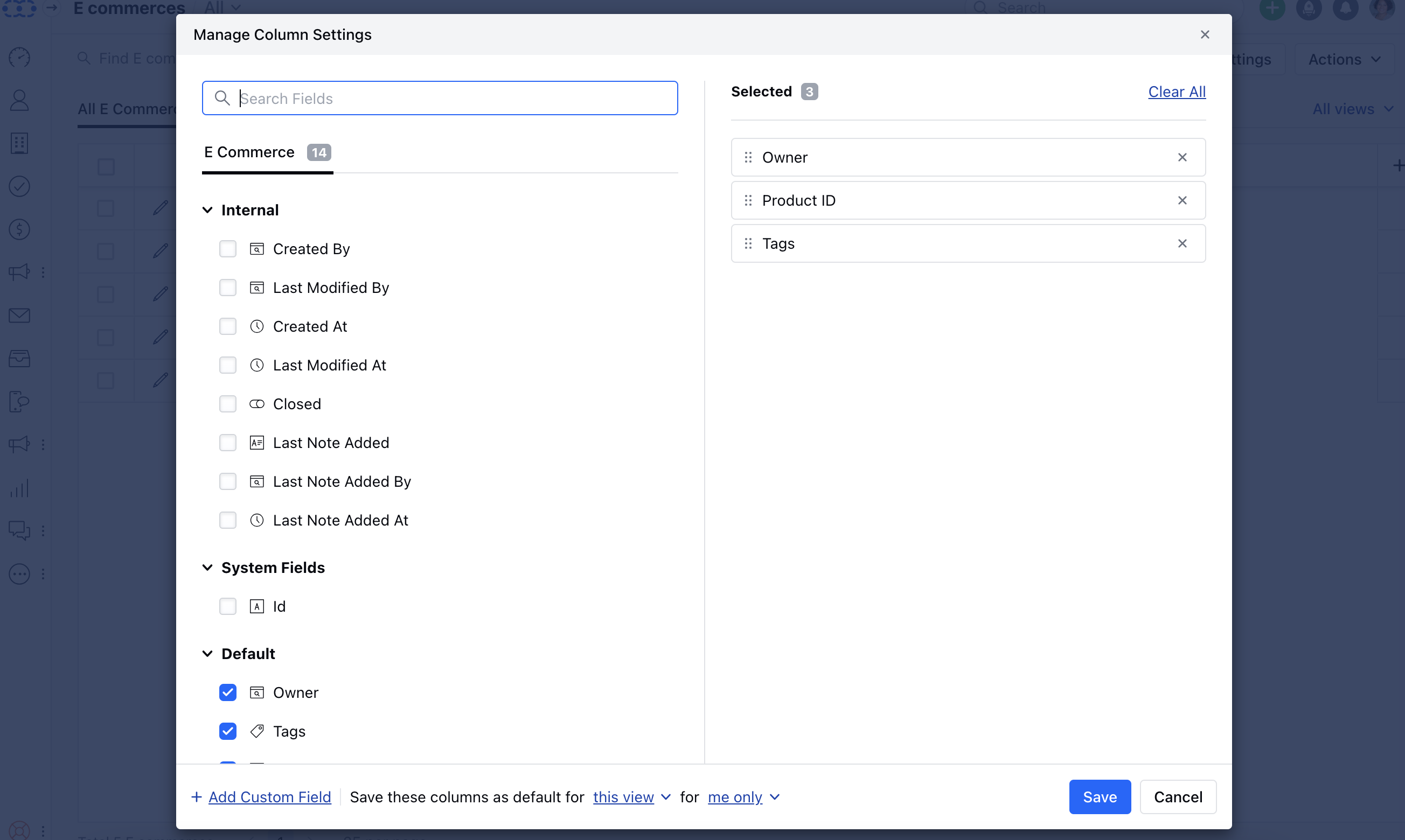
Task: Click the first row pencil edit icon
Action: click(x=161, y=208)
